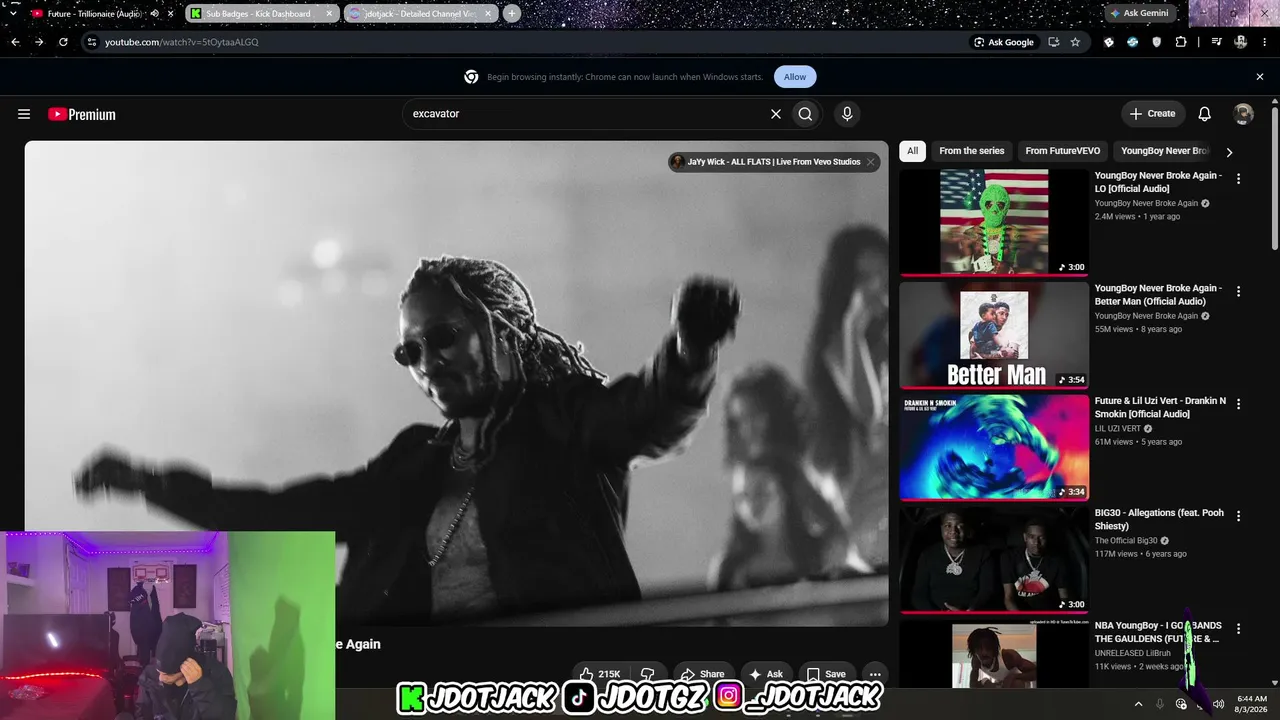The image size is (1280, 720).
Task: Open the YouTube account avatar menu
Action: 1243,114
